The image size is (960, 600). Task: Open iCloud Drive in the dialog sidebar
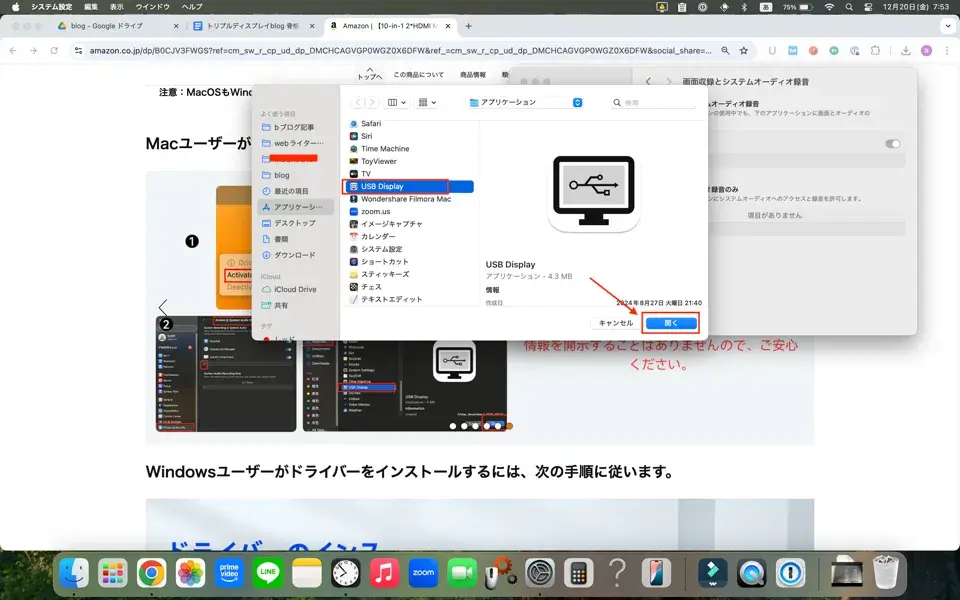click(296, 289)
